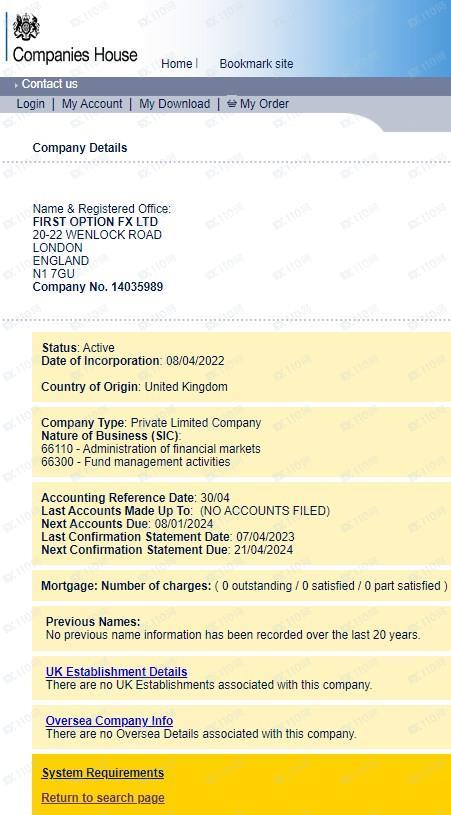The height and width of the screenshot is (815, 451).
Task: Click Return to search page
Action: tap(103, 798)
